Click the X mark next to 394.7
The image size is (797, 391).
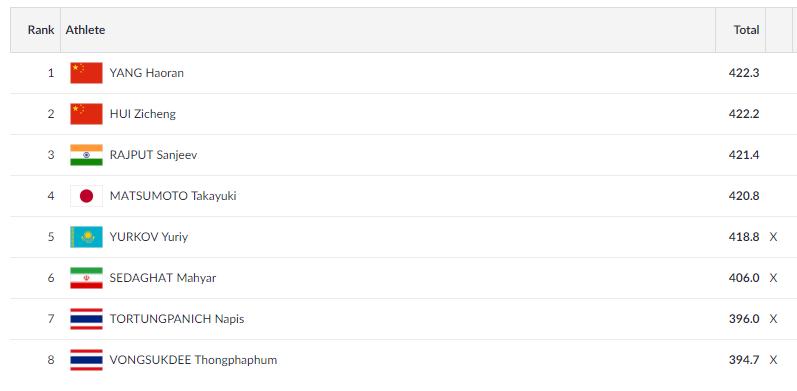pyautogui.click(x=773, y=360)
